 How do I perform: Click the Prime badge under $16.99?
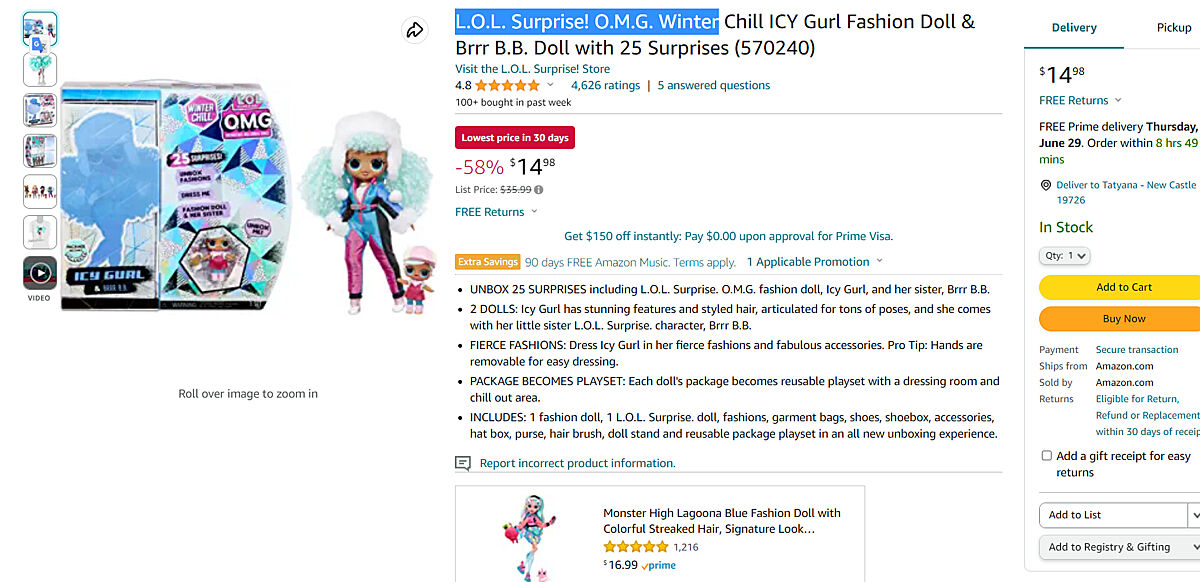[659, 566]
